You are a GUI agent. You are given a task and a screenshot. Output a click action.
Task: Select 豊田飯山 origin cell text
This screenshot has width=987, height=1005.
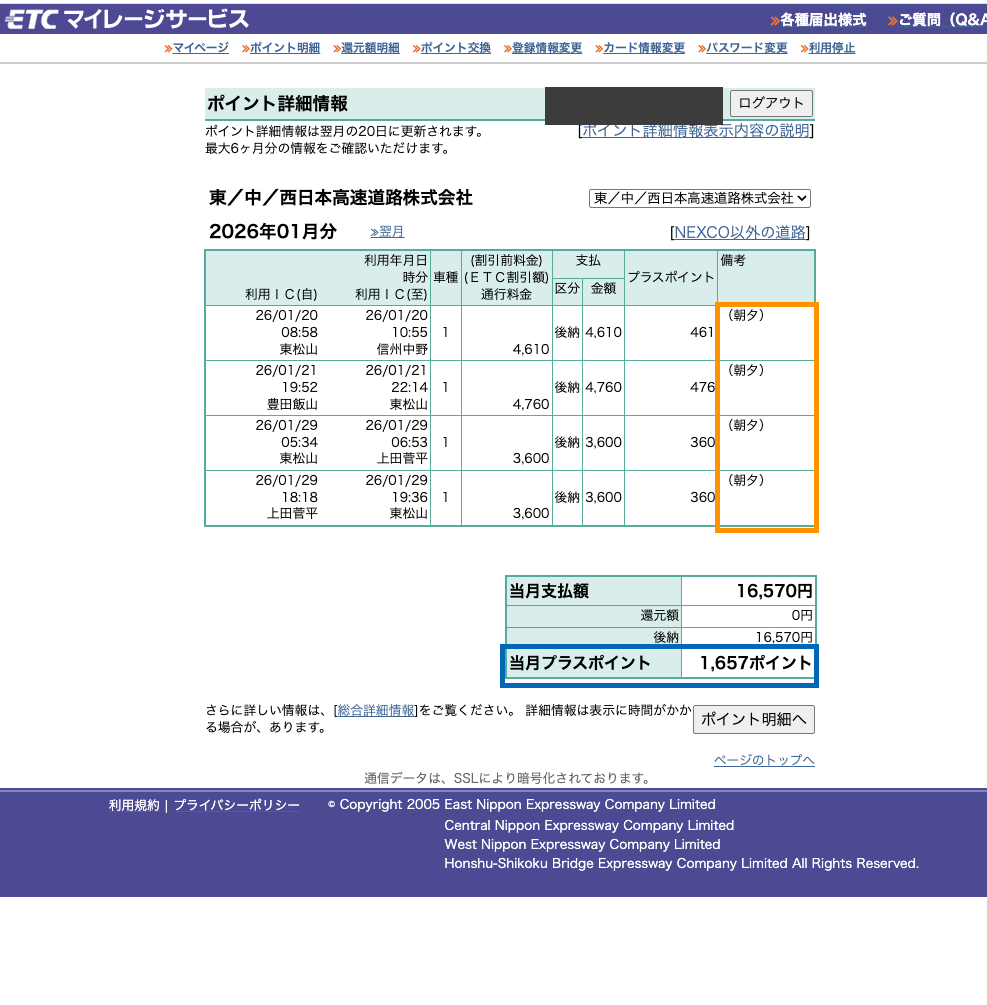(292, 404)
